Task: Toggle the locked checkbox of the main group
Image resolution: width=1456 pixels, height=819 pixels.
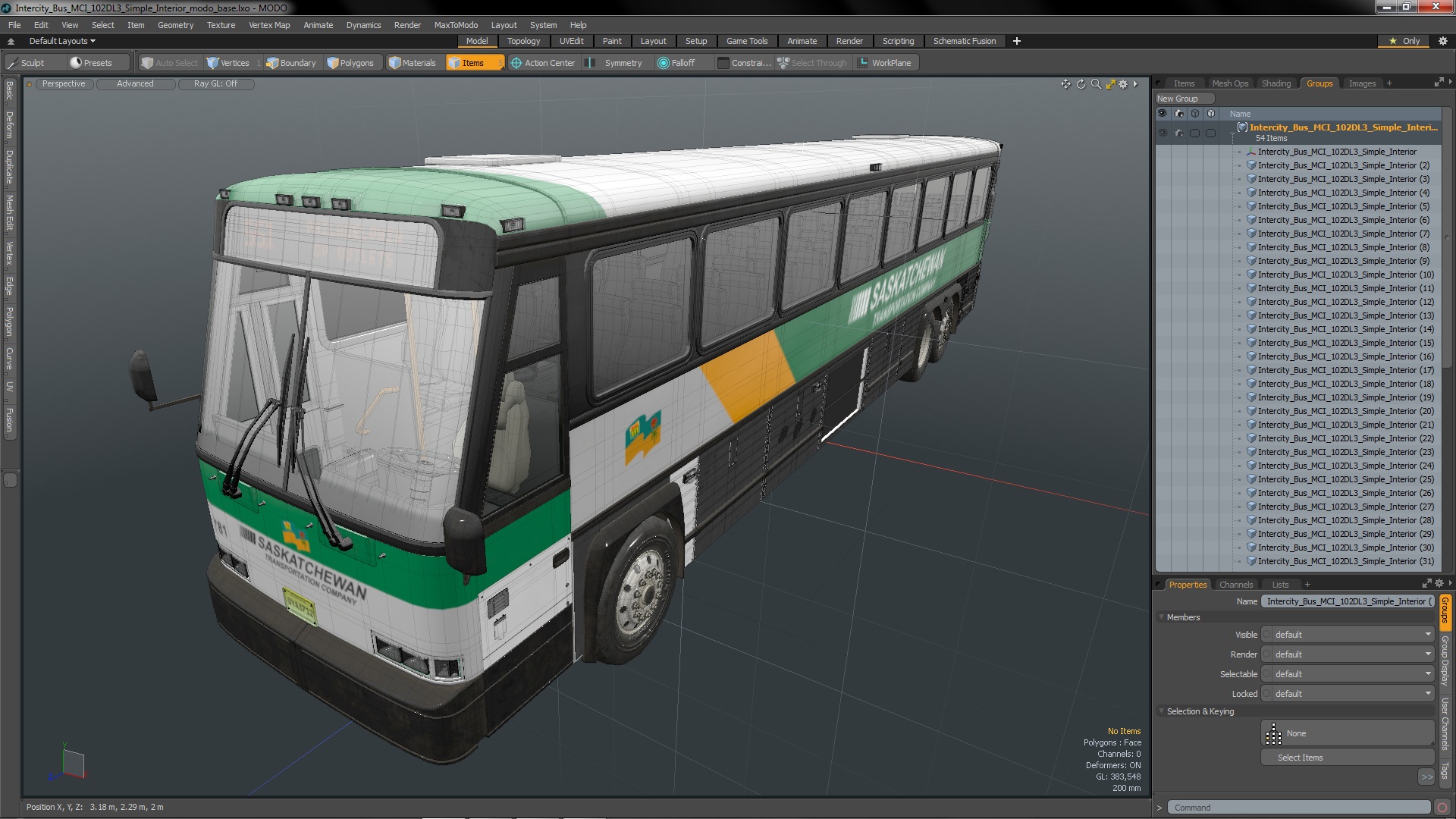Action: pos(1211,133)
